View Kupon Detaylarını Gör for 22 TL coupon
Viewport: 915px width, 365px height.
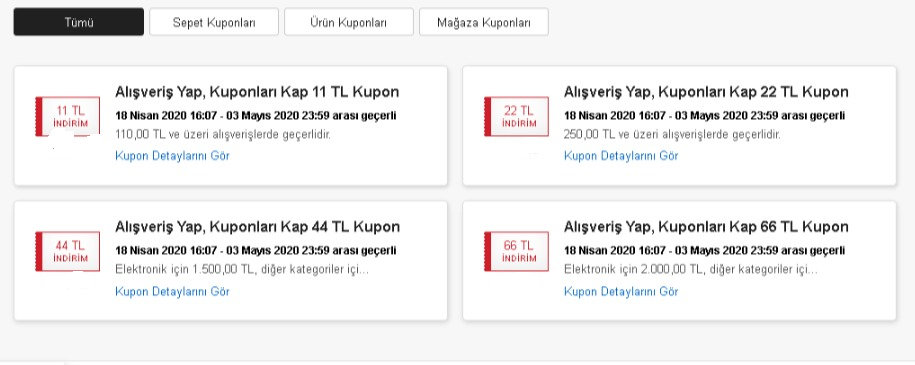[621, 156]
